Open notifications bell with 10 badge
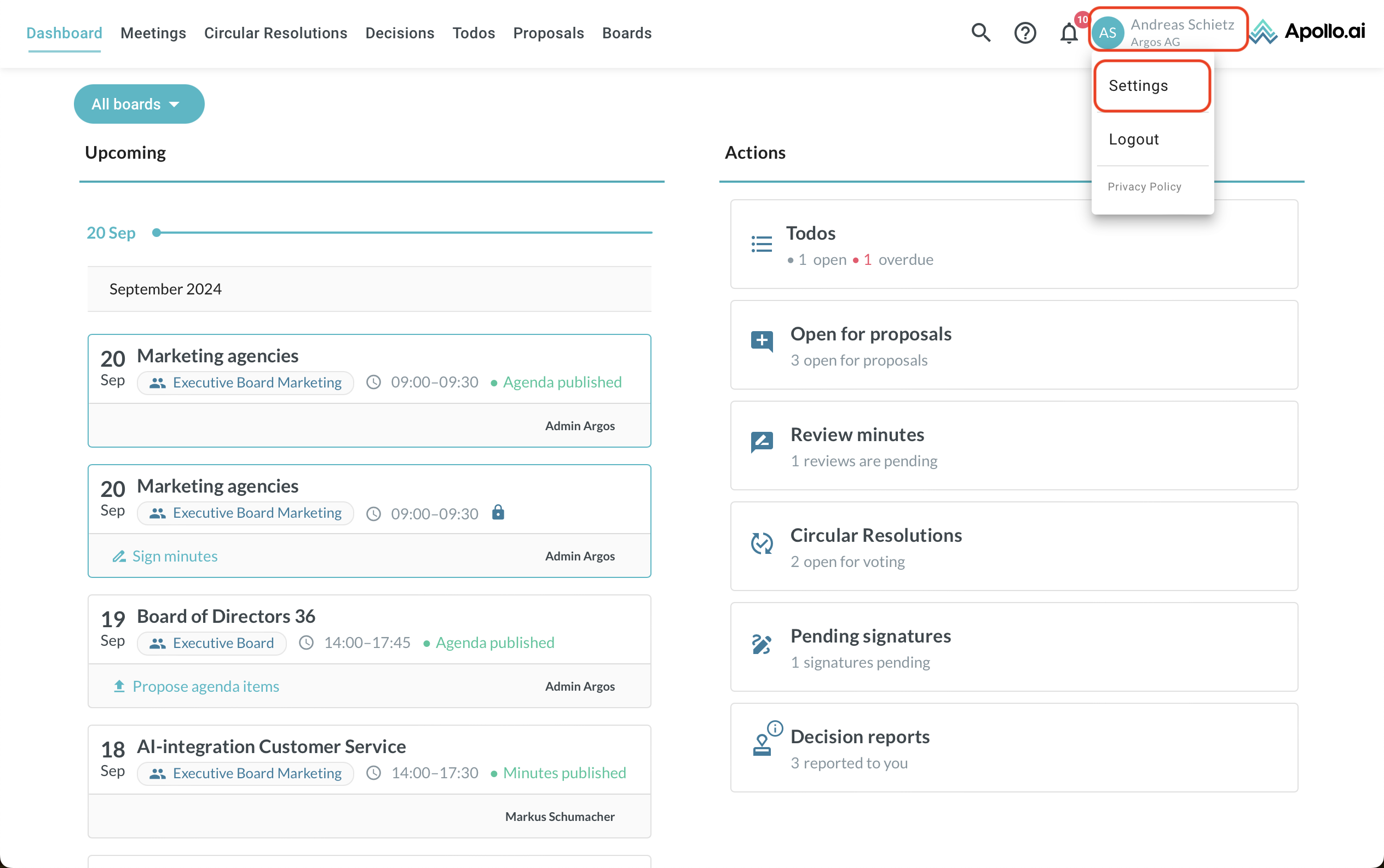 tap(1069, 33)
